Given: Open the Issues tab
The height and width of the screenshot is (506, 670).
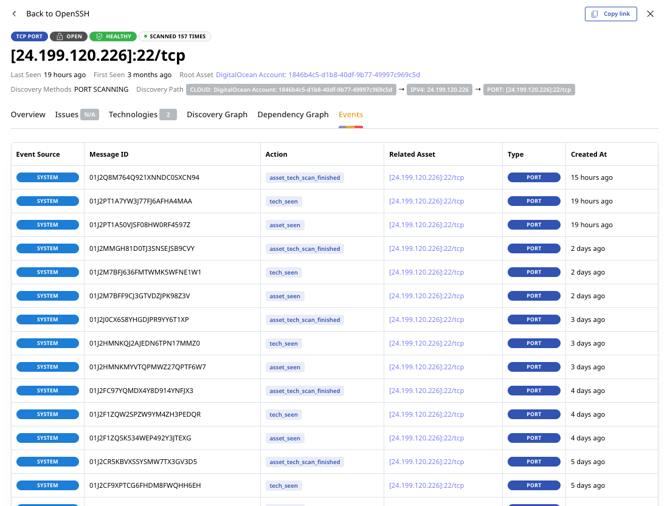Looking at the screenshot, I should (x=76, y=115).
